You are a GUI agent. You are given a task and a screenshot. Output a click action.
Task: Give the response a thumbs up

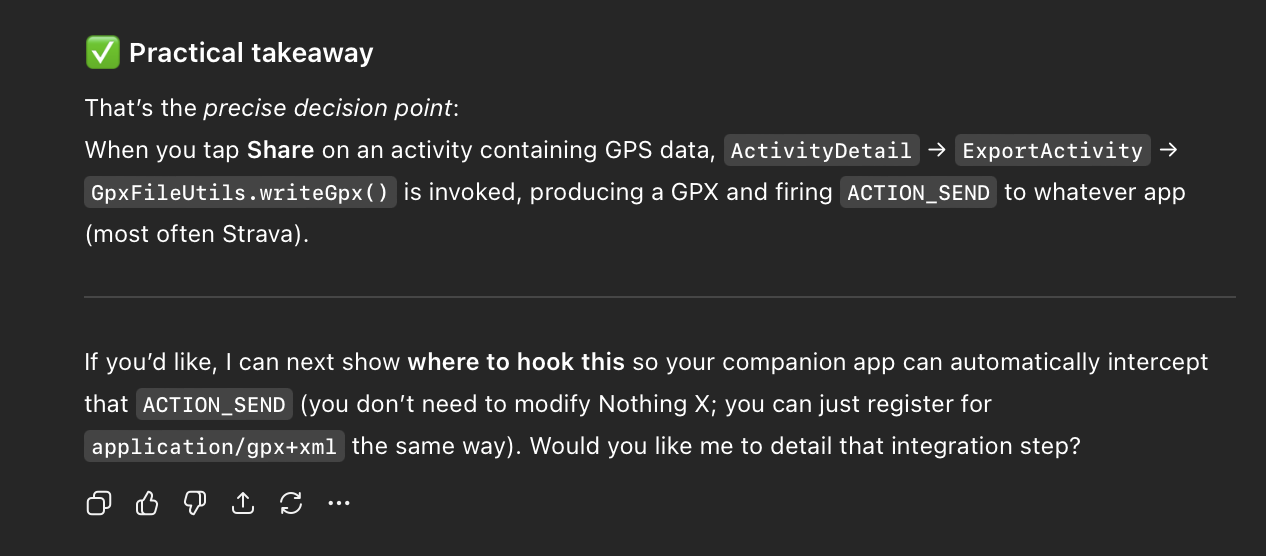(x=147, y=503)
